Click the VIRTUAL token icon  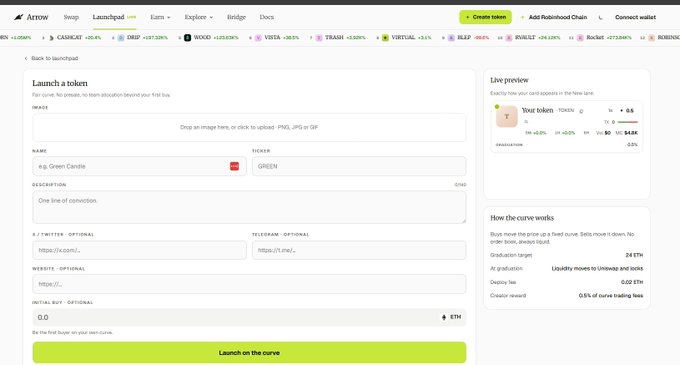385,38
